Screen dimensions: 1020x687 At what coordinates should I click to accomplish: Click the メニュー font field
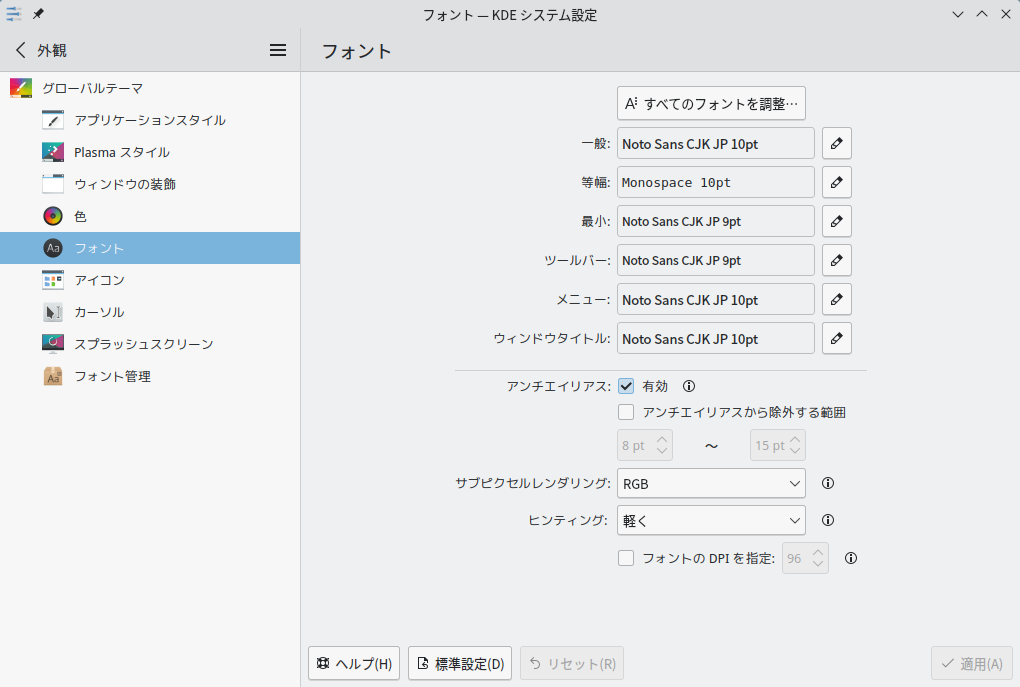[716, 299]
